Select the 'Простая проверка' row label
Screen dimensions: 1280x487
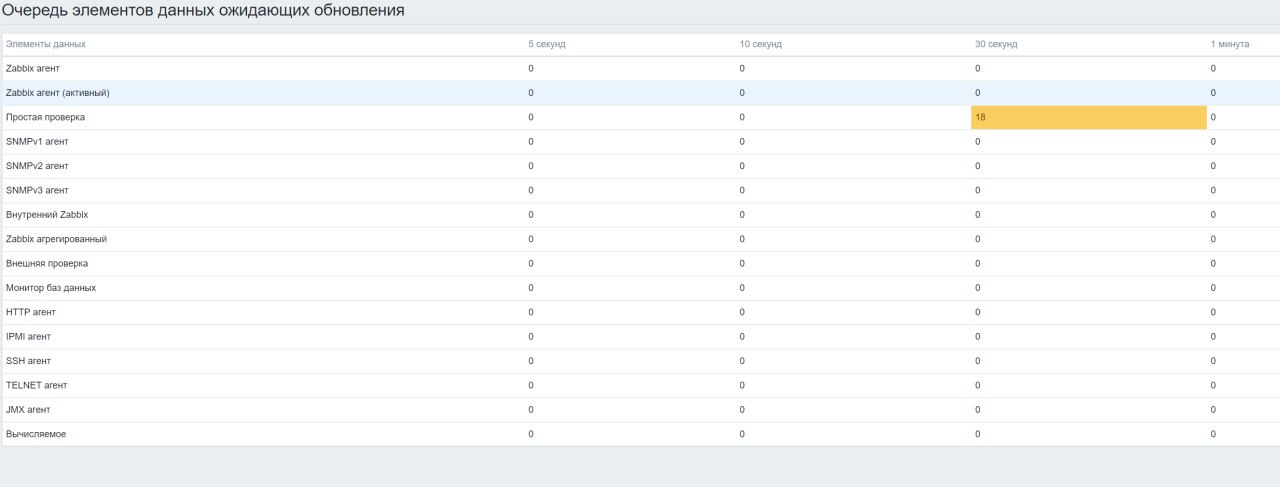pos(46,117)
